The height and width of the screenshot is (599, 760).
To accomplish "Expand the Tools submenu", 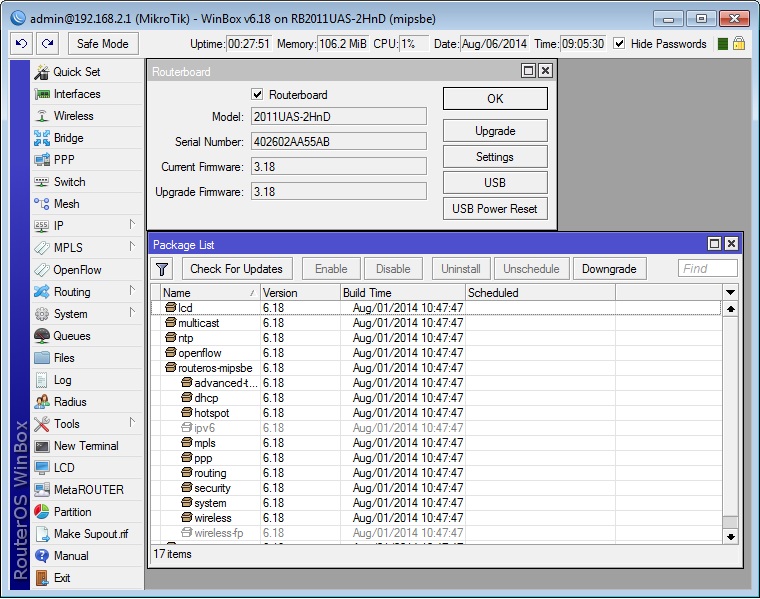I will [132, 423].
